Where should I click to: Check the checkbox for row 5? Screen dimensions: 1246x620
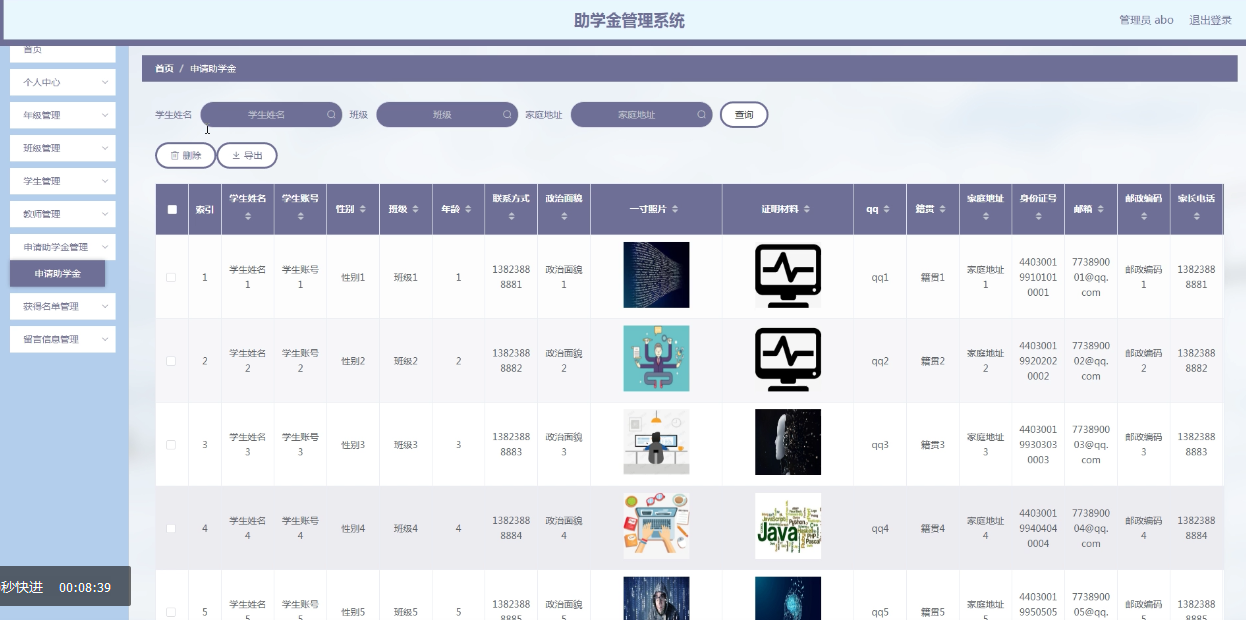coord(171,611)
